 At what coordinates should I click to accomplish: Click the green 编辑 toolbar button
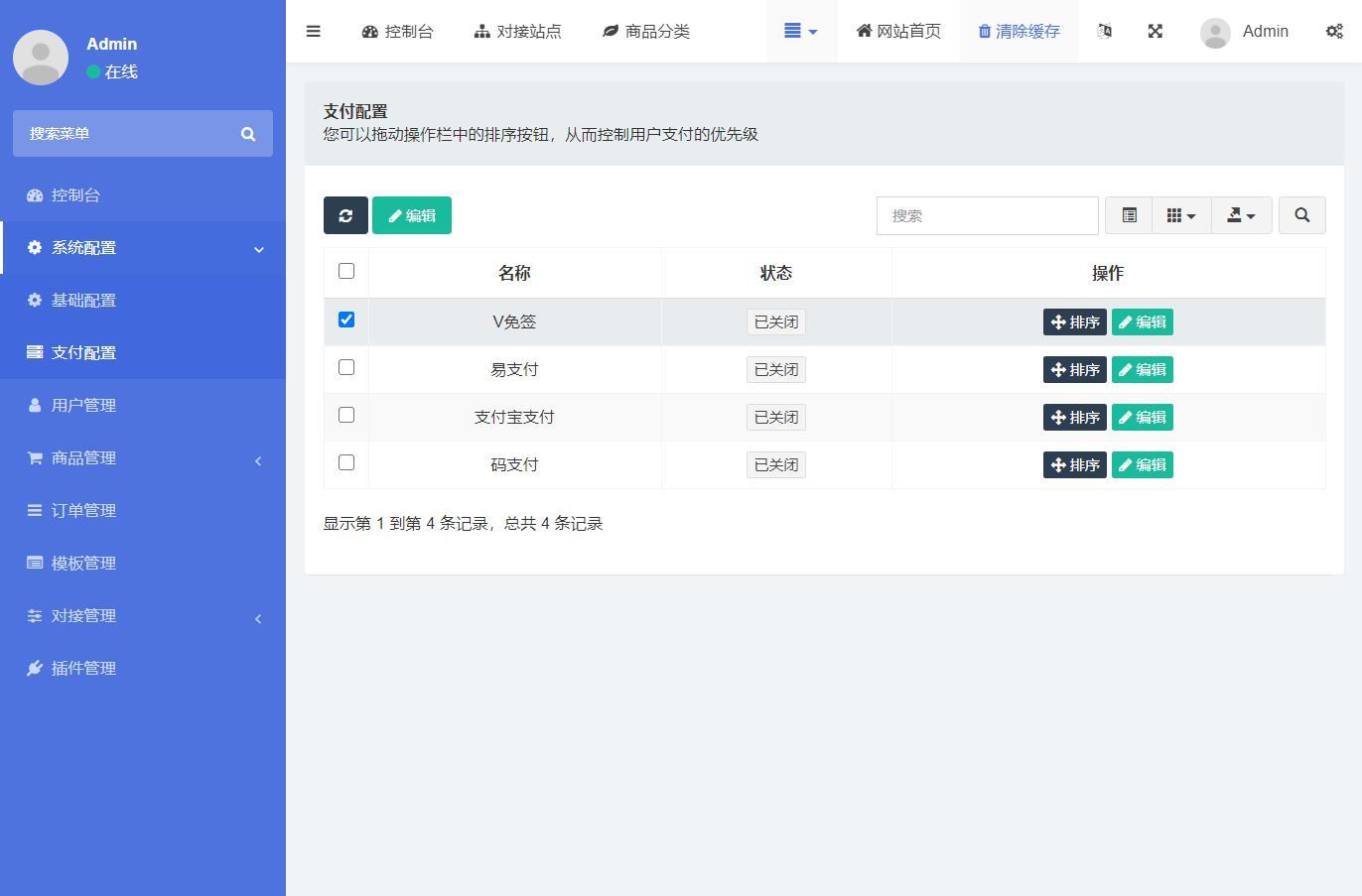click(412, 215)
